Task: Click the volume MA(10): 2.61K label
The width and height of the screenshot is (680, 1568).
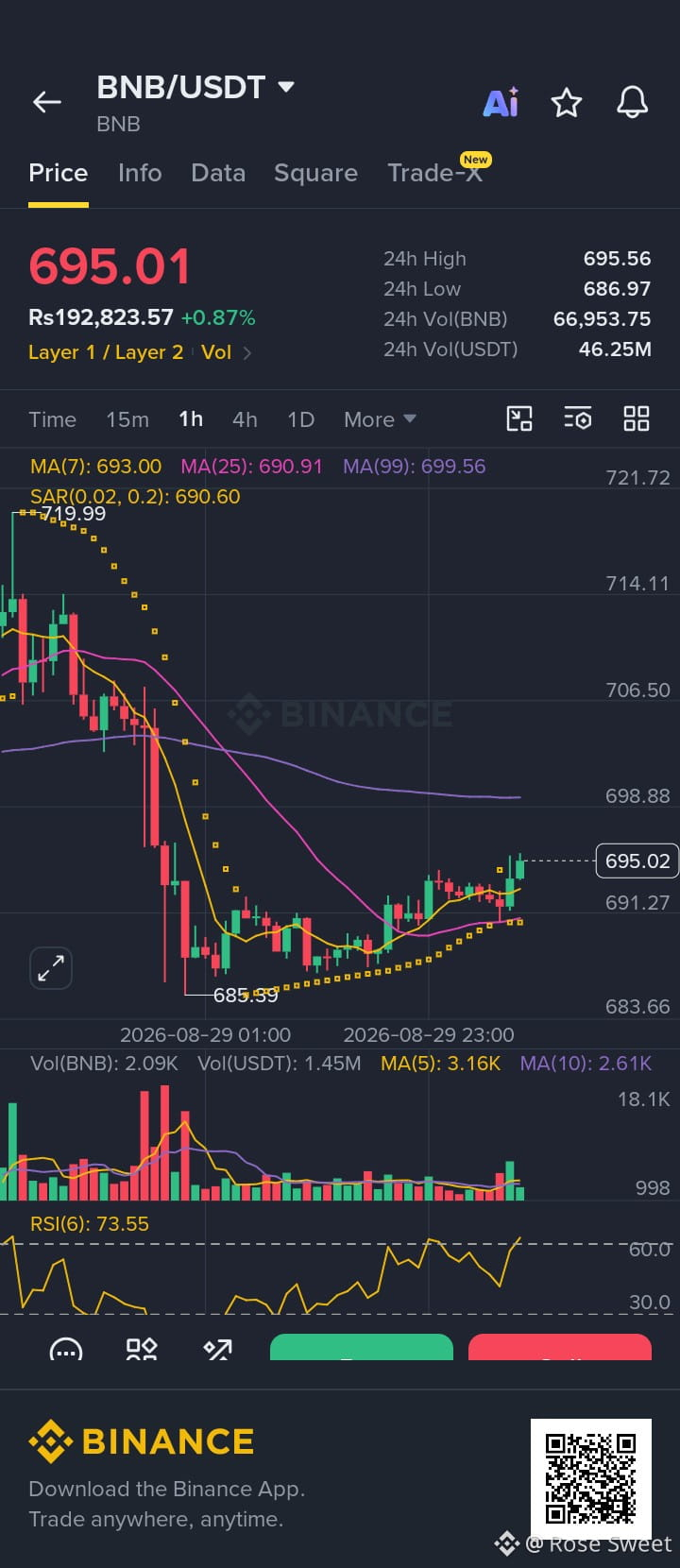Action: click(x=586, y=1064)
